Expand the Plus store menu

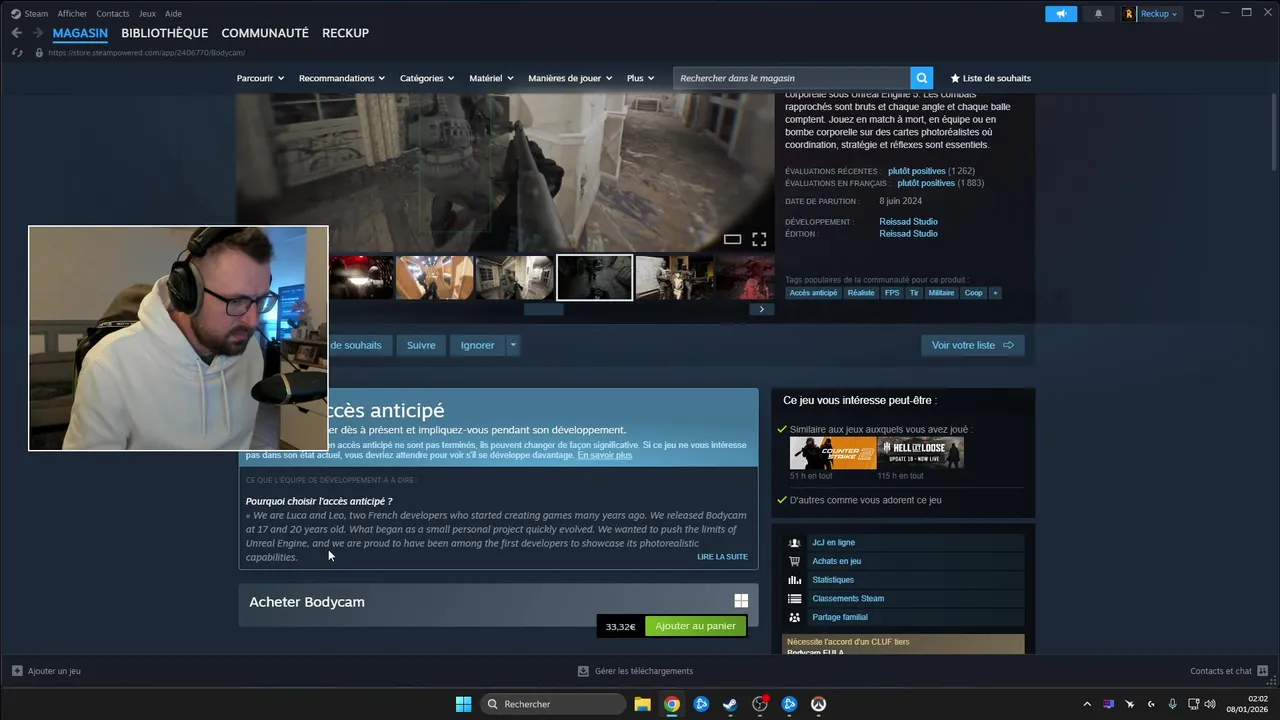pos(640,78)
